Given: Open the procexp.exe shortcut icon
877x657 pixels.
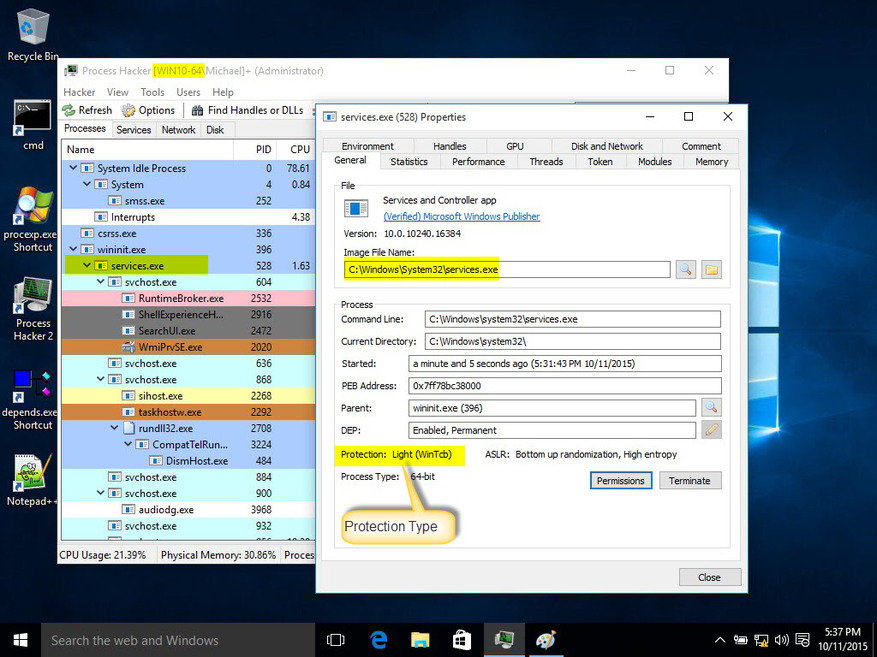Looking at the screenshot, I should [x=32, y=206].
